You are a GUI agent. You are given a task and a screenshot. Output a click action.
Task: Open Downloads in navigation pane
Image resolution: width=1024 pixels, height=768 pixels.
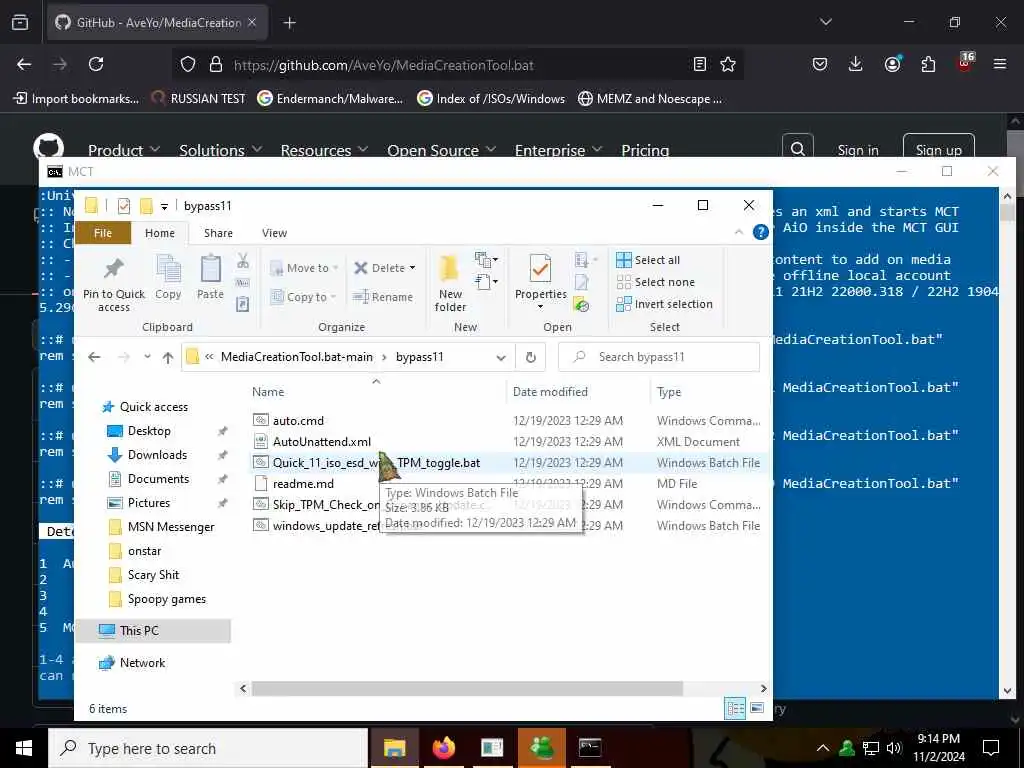click(x=157, y=455)
